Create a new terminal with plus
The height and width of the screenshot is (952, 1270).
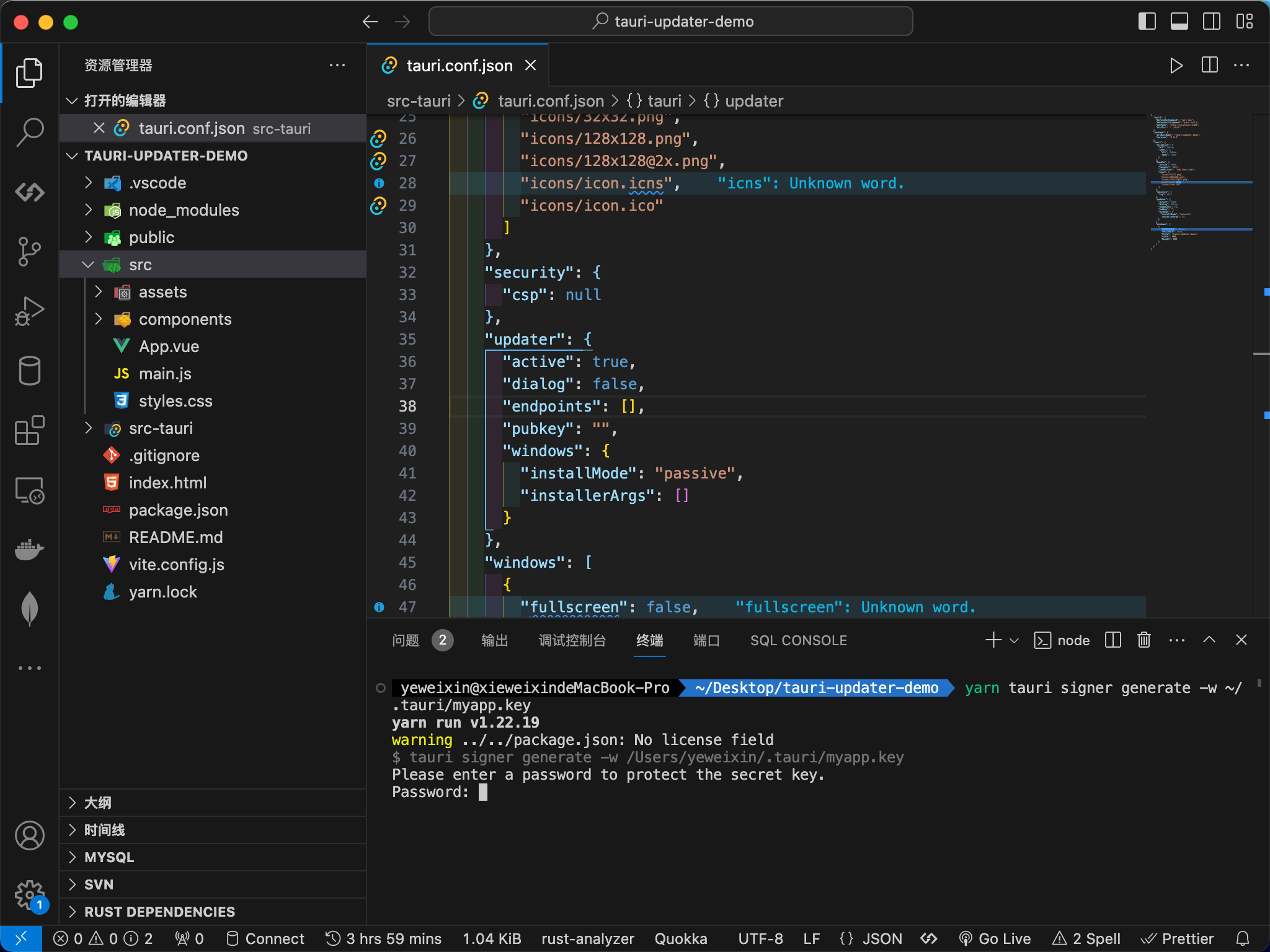pos(993,640)
